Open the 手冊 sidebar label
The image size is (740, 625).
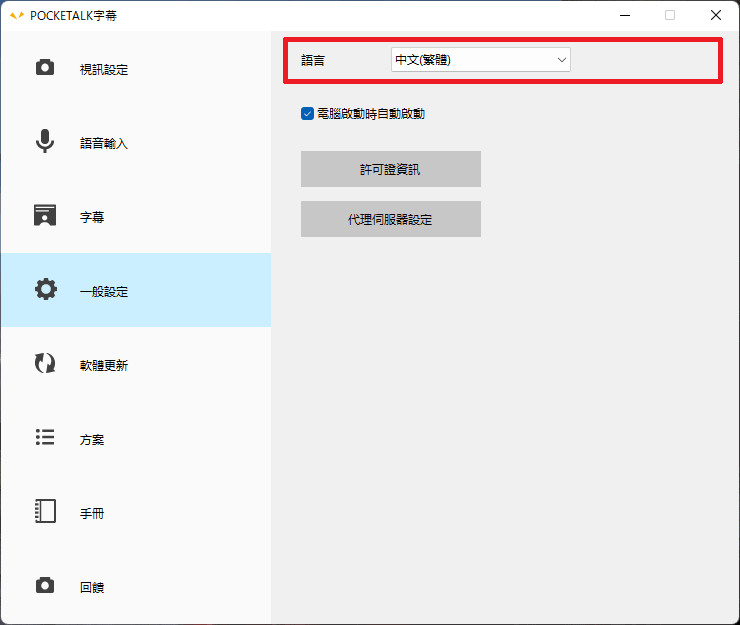(92, 514)
